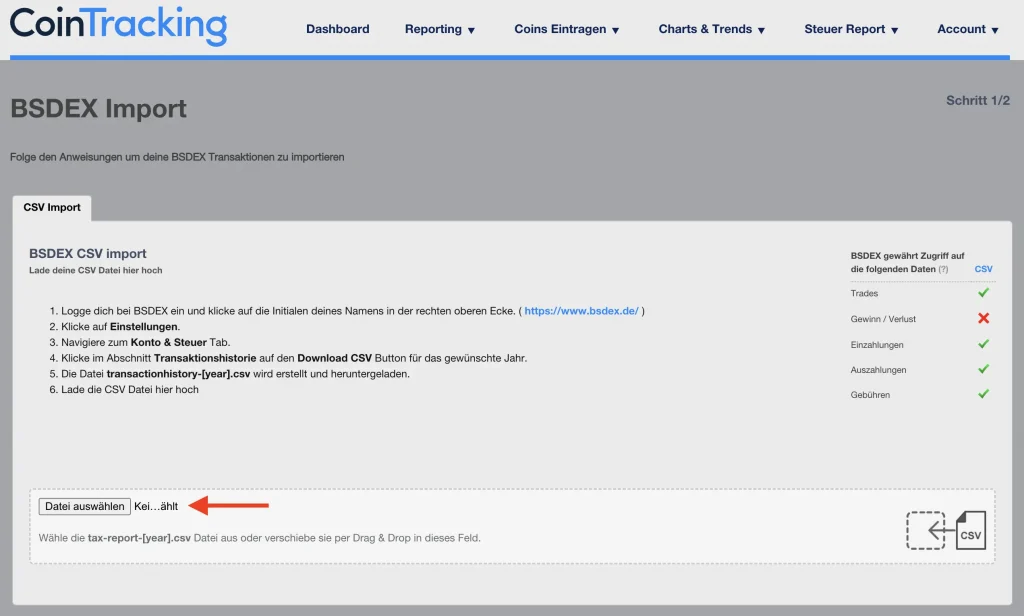Image resolution: width=1024 pixels, height=616 pixels.
Task: Select the CSV Import tab
Action: click(52, 208)
